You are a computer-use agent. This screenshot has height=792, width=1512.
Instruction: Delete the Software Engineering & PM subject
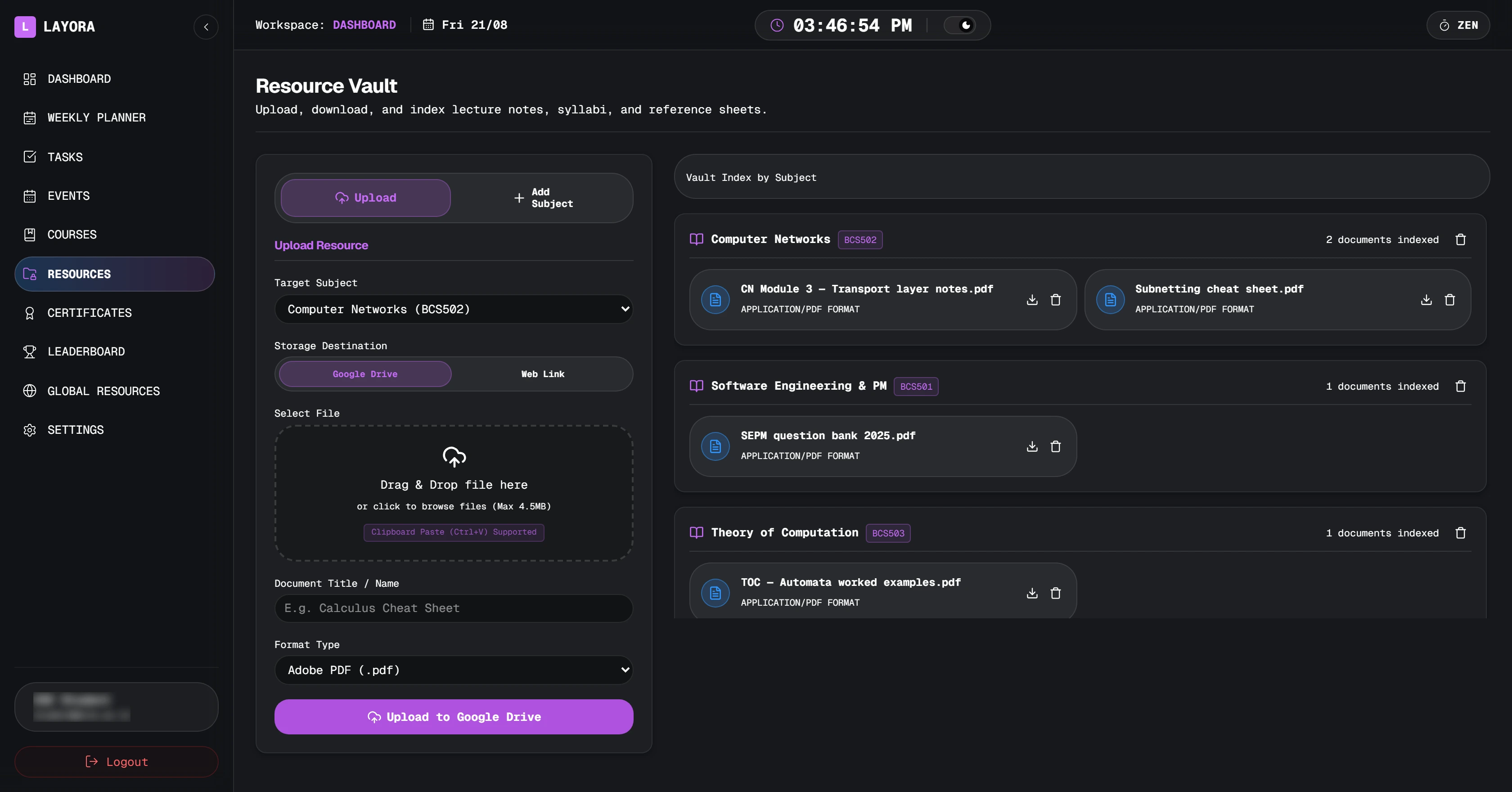click(1461, 386)
